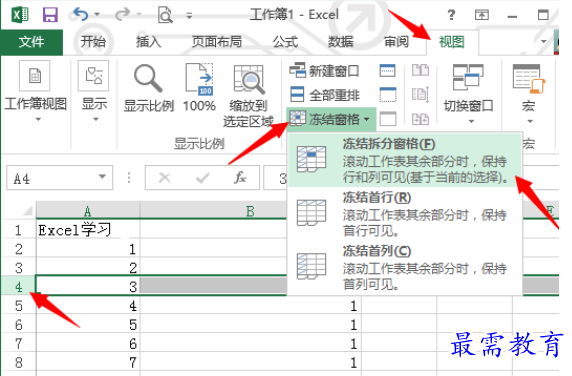This screenshot has width=572, height=376.
Task: Click Reset Window Position icon
Action: [x=420, y=119]
